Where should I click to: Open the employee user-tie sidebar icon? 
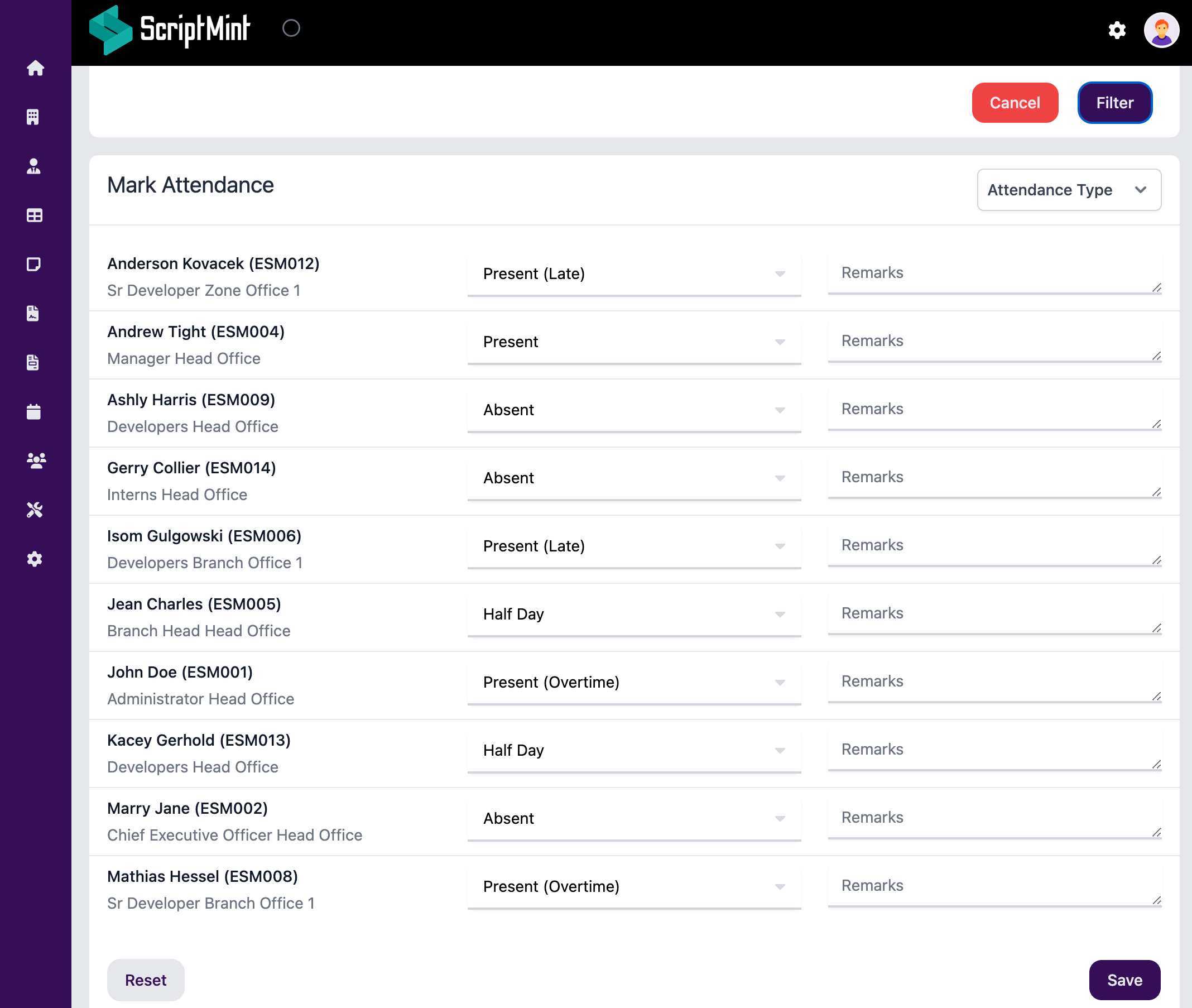click(33, 166)
